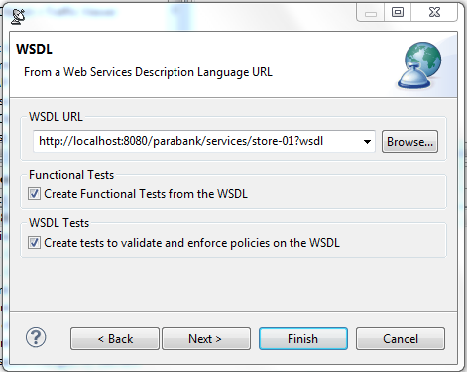
Task: Minimize the wizard dialog window
Action: pos(371,13)
